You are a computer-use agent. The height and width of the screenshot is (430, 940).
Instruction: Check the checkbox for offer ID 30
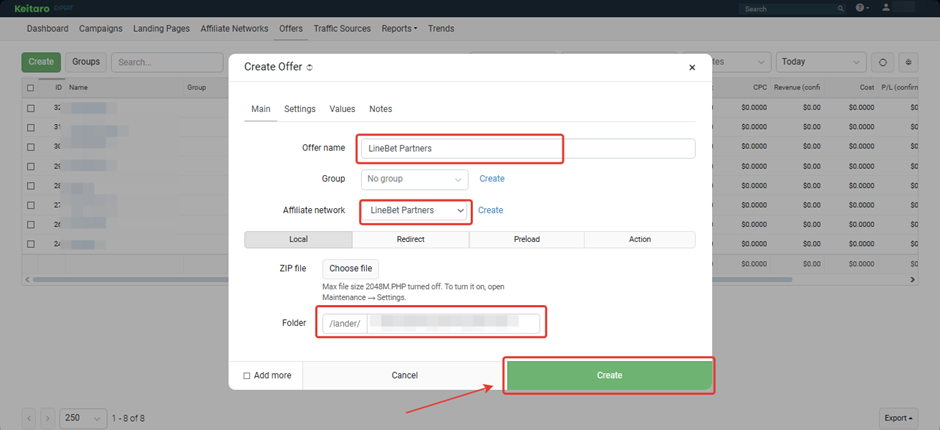pos(31,146)
